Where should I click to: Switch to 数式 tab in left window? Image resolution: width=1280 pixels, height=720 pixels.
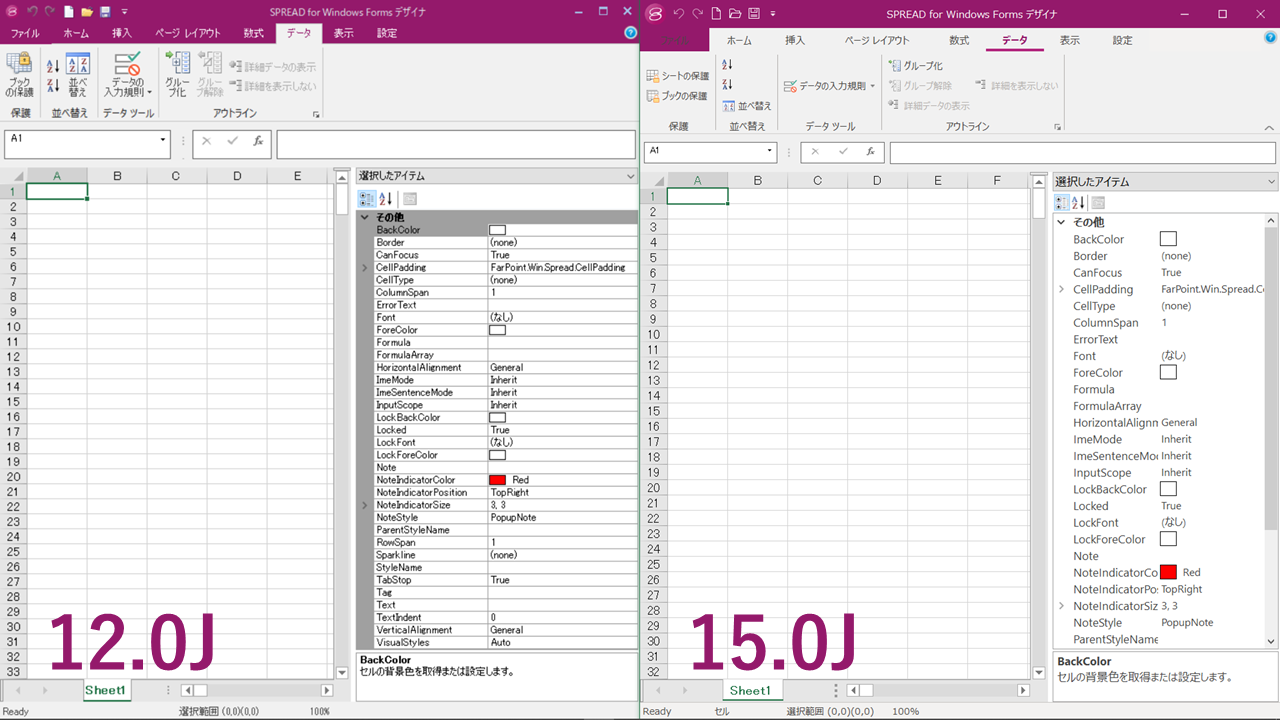click(x=254, y=33)
